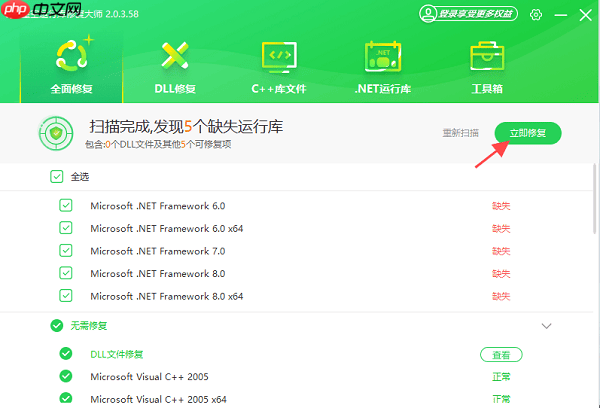Select Microsoft .NET Framework 8.0 row text
The height and width of the screenshot is (408, 600).
click(158, 274)
